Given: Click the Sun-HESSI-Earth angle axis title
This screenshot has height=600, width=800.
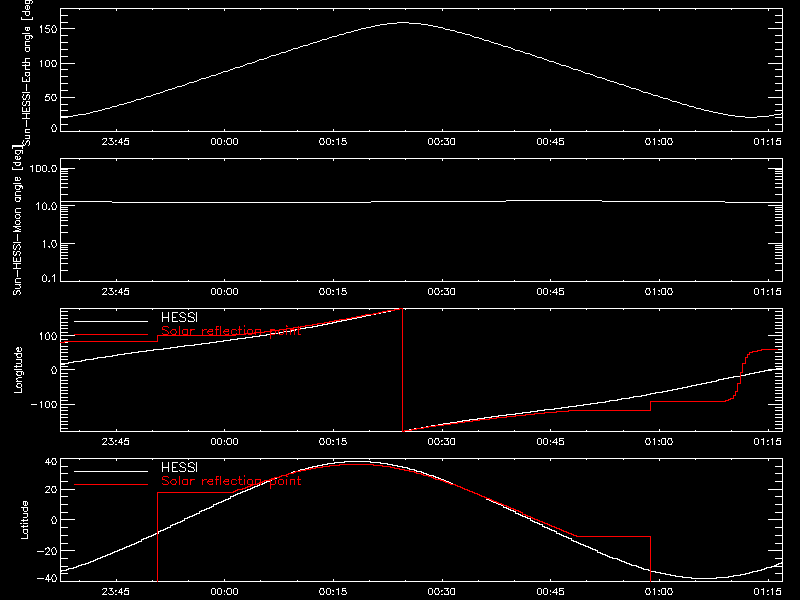Looking at the screenshot, I should tap(27, 73).
